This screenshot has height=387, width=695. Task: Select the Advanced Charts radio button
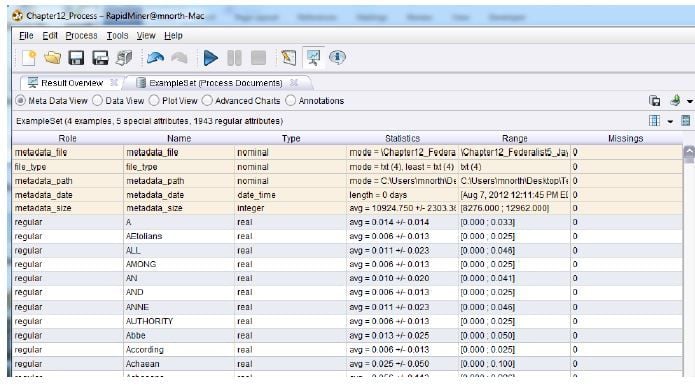tap(207, 101)
